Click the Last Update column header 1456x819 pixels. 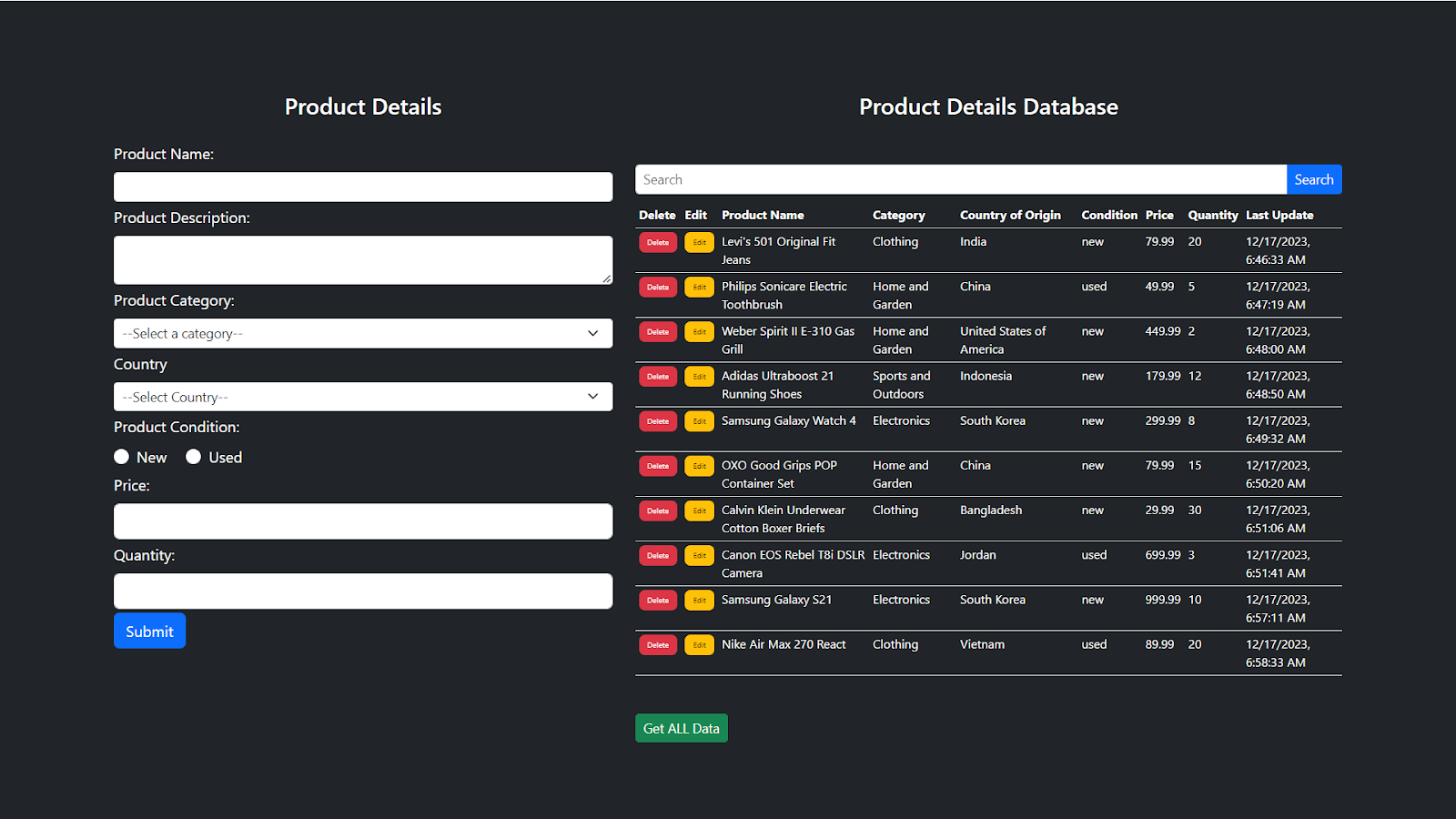(1279, 215)
